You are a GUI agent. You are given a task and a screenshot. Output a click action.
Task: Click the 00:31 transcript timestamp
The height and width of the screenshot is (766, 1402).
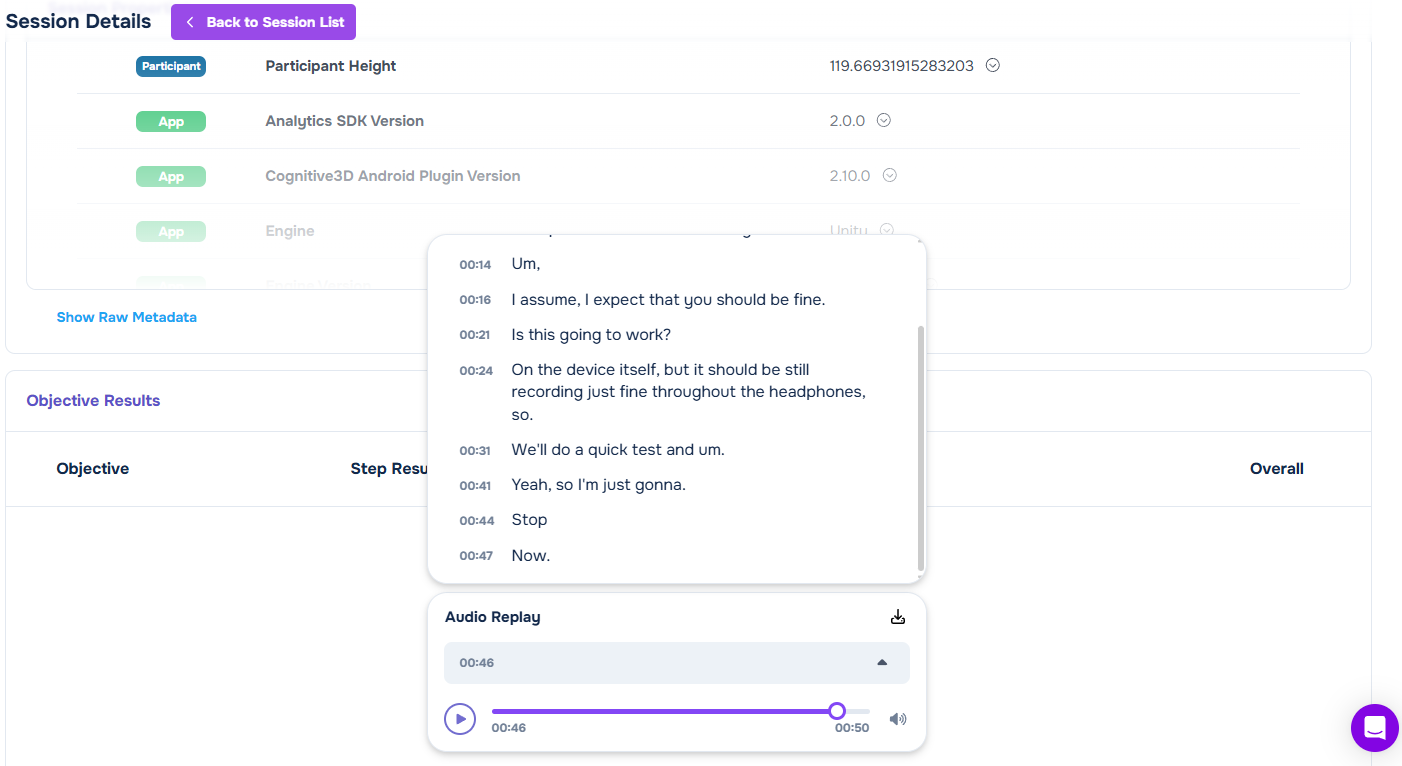point(475,451)
